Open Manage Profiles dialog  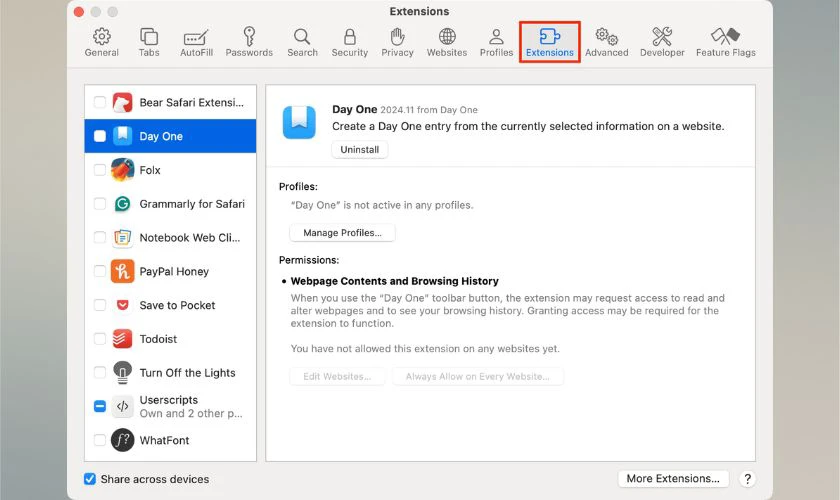coord(342,233)
